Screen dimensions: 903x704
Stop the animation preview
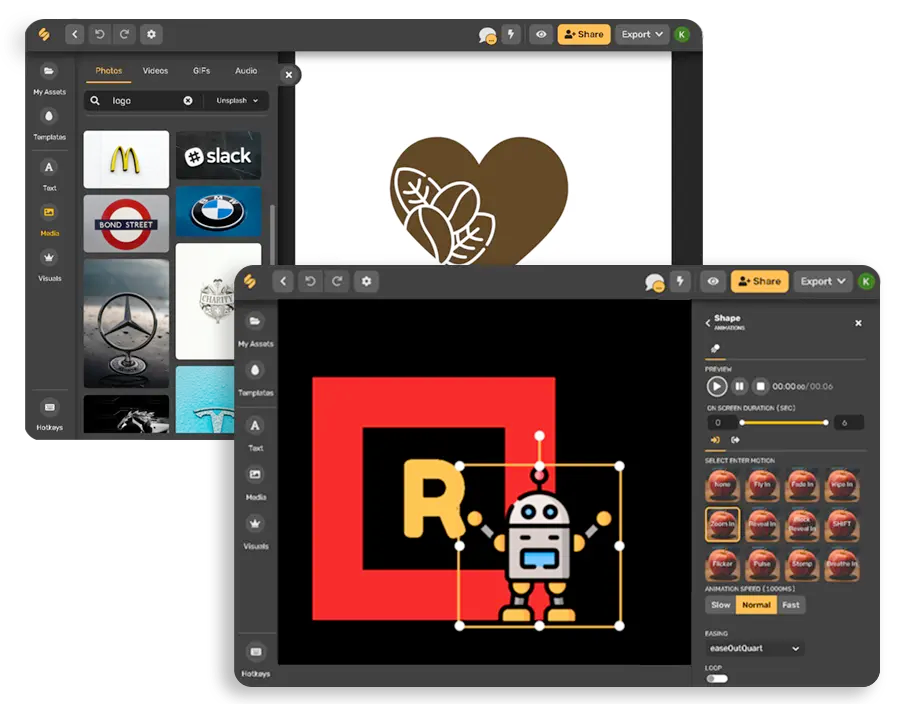pyautogui.click(x=760, y=386)
